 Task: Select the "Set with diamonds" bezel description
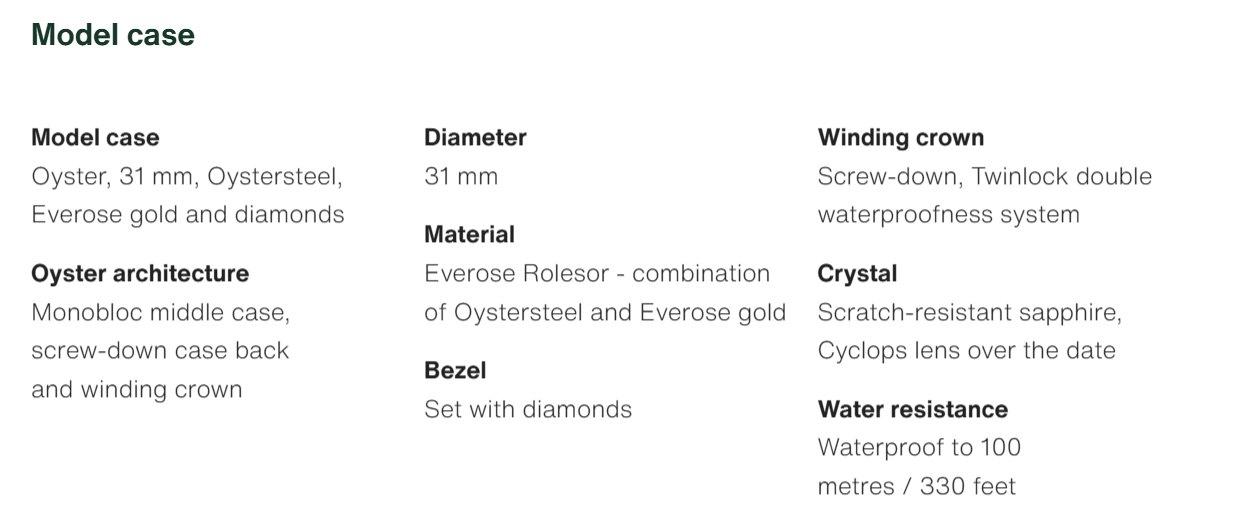528,409
